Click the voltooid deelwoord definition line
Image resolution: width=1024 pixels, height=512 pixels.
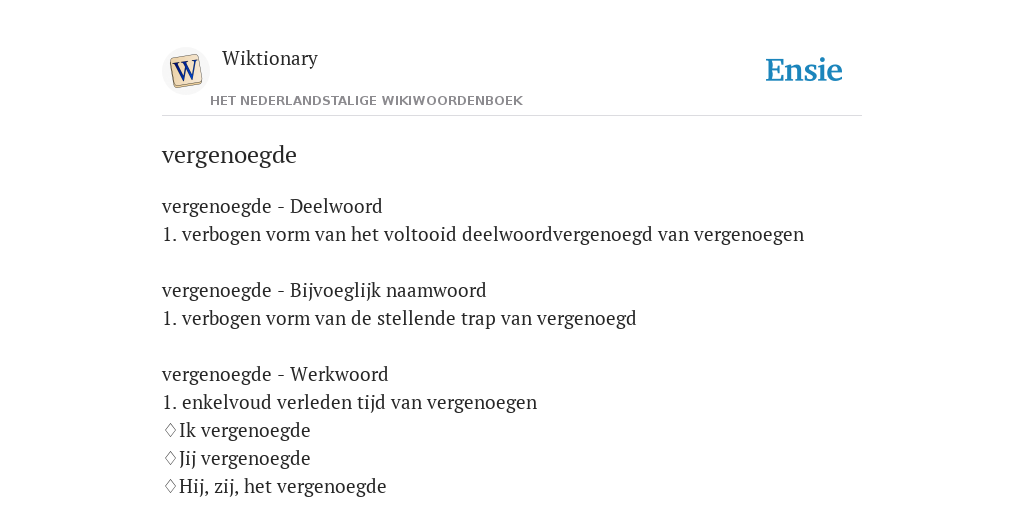point(483,234)
